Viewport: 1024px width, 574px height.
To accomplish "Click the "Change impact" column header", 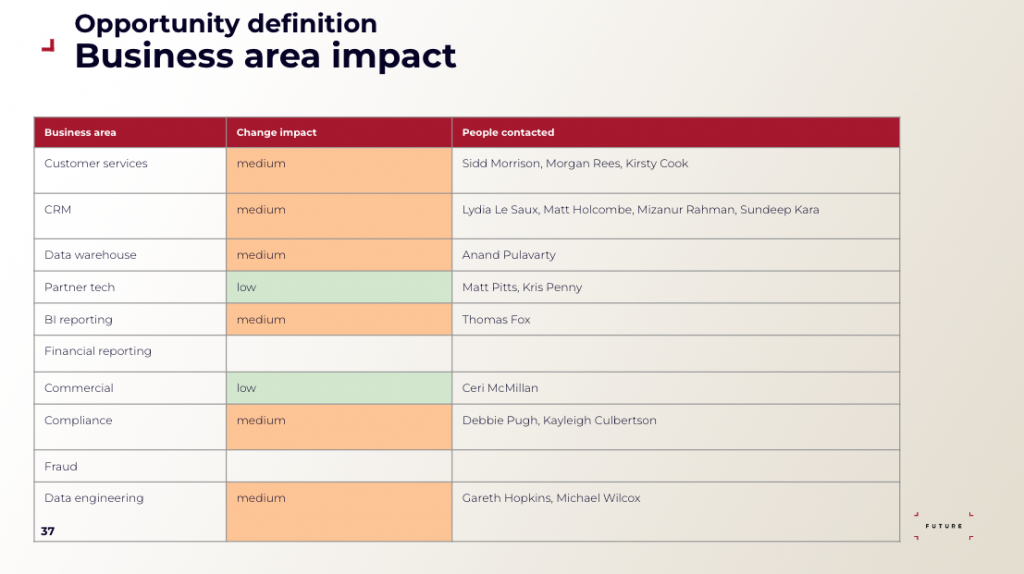I will (x=276, y=132).
